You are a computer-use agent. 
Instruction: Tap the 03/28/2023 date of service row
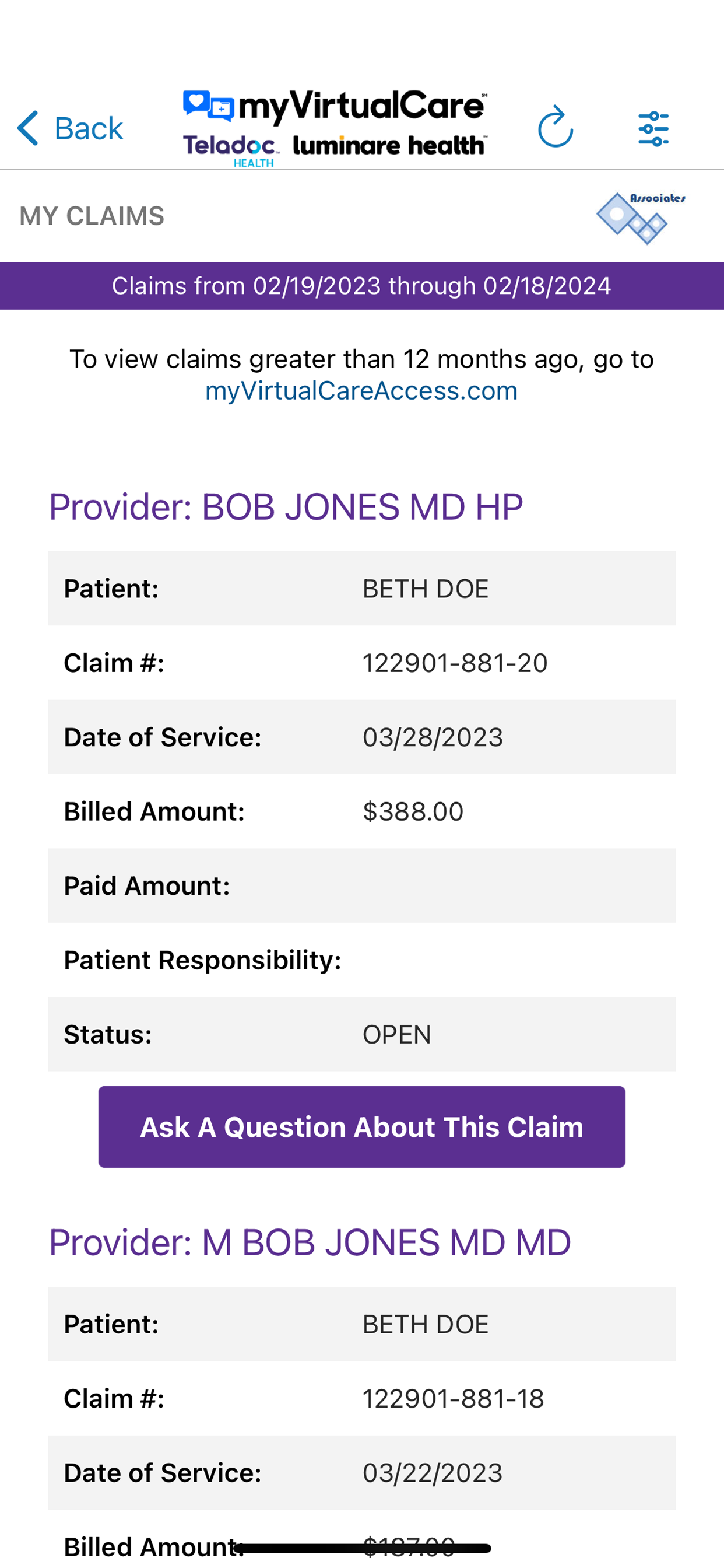(x=361, y=737)
